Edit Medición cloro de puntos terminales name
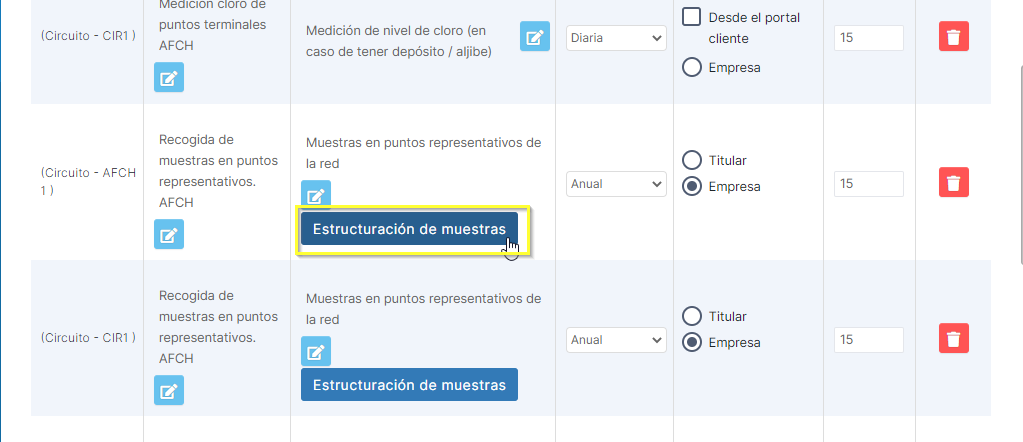 pyautogui.click(x=169, y=77)
